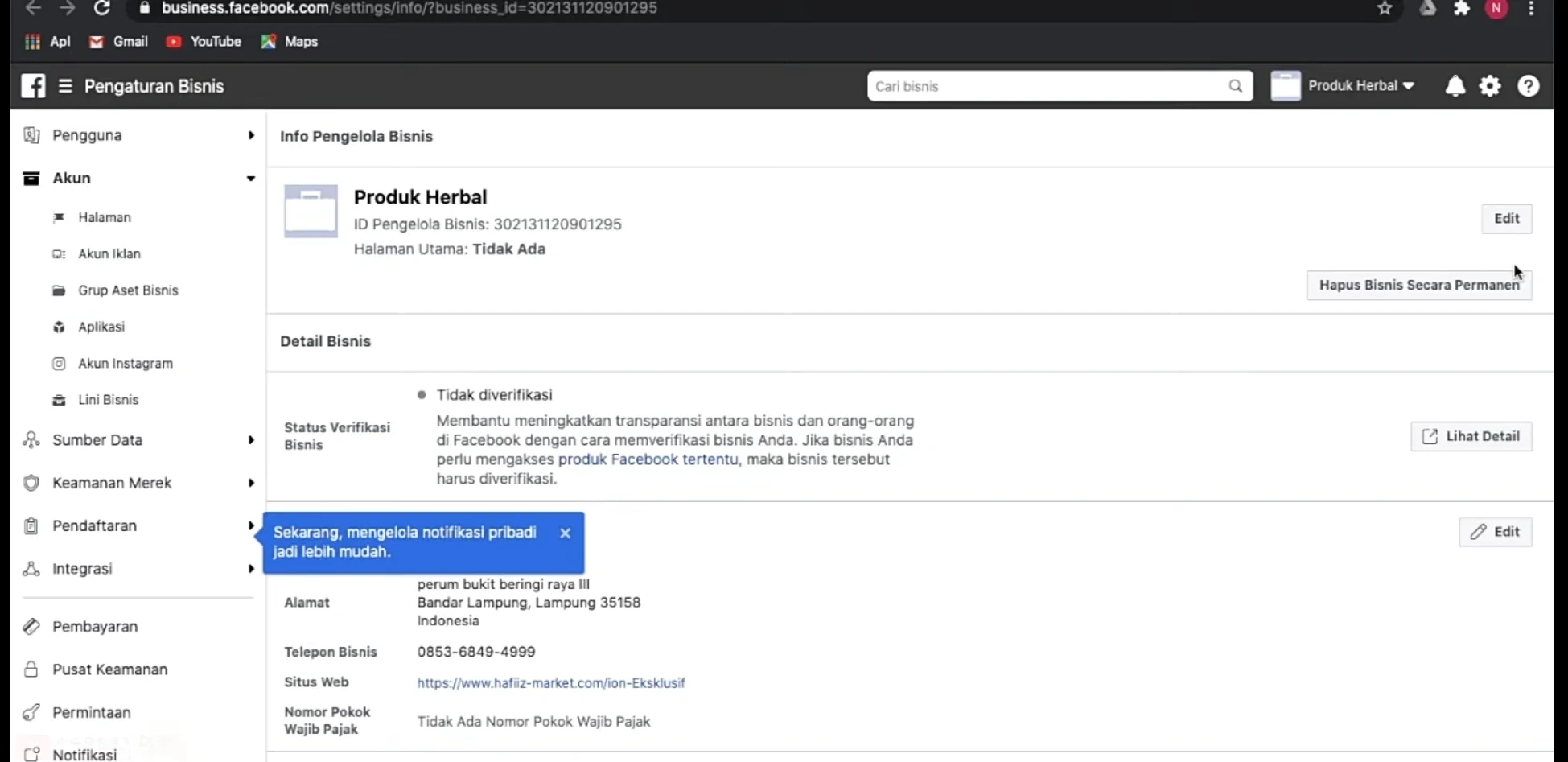Click the Integrasi icon
Image resolution: width=1568 pixels, height=762 pixels.
pos(31,568)
